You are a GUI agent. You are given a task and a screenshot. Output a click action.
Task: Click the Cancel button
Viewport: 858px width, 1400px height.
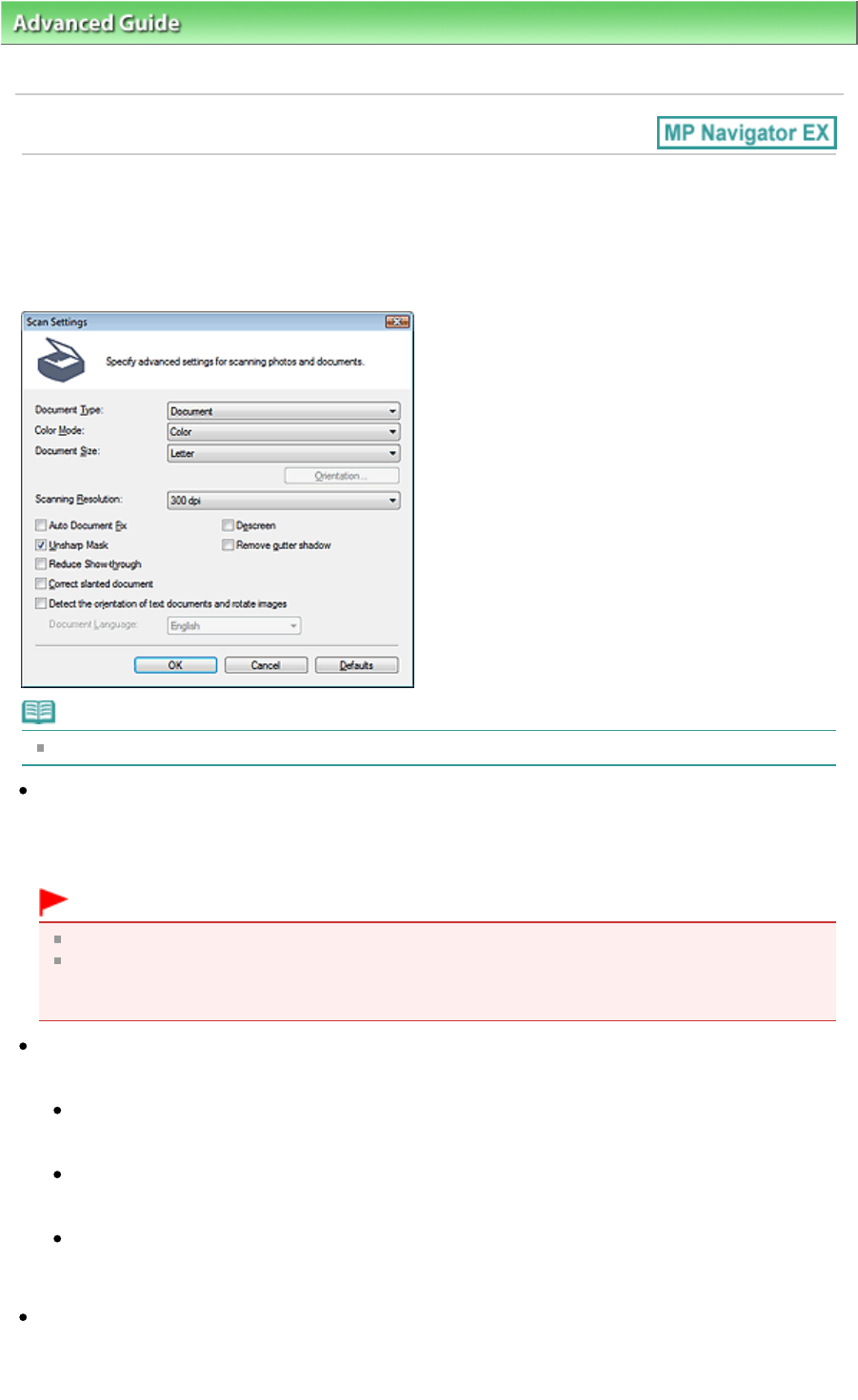click(x=266, y=665)
